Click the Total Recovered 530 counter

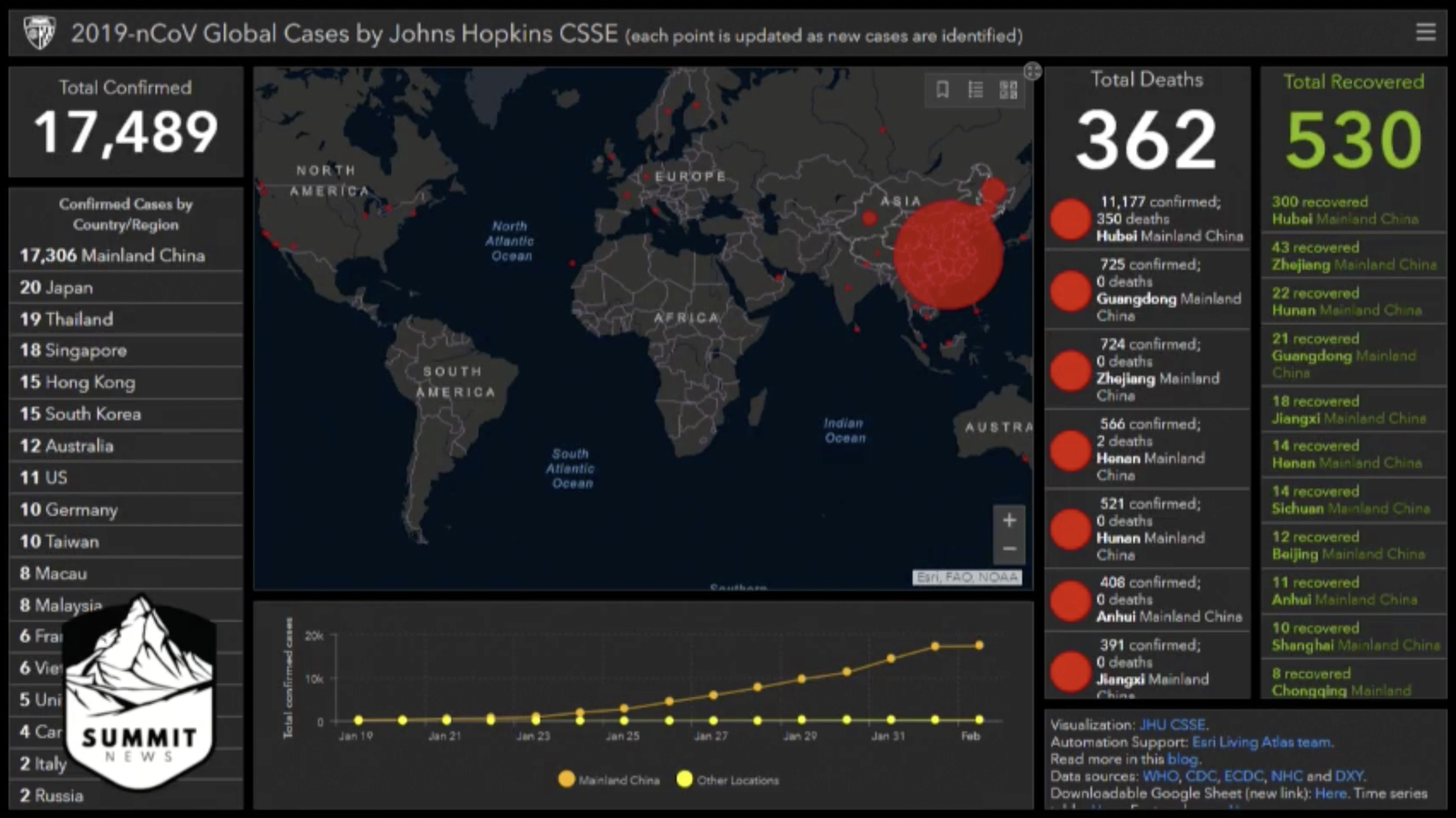(1354, 125)
